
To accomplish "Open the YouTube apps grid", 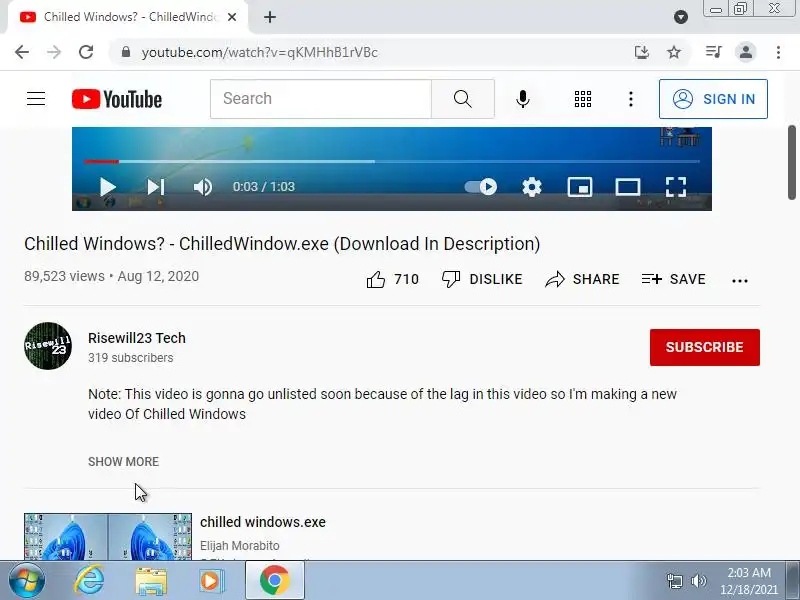I will point(583,98).
